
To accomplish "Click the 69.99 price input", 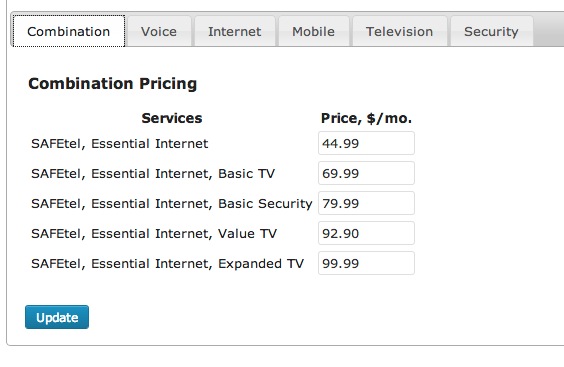I will point(366,173).
